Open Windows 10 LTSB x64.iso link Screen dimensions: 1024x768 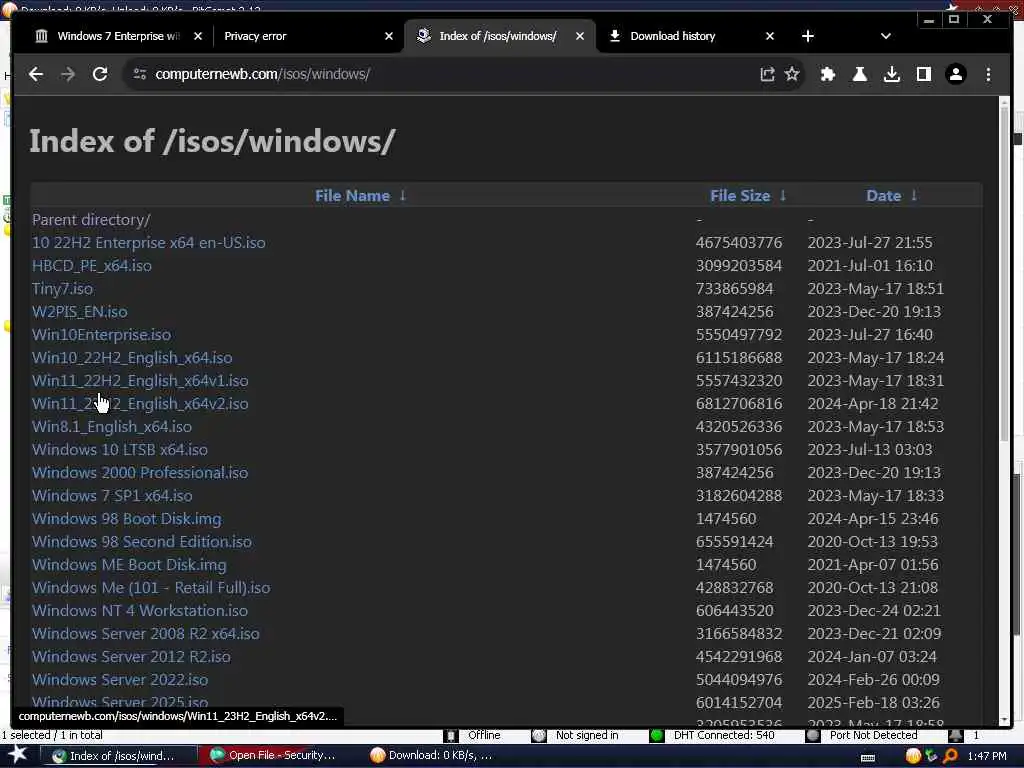120,450
